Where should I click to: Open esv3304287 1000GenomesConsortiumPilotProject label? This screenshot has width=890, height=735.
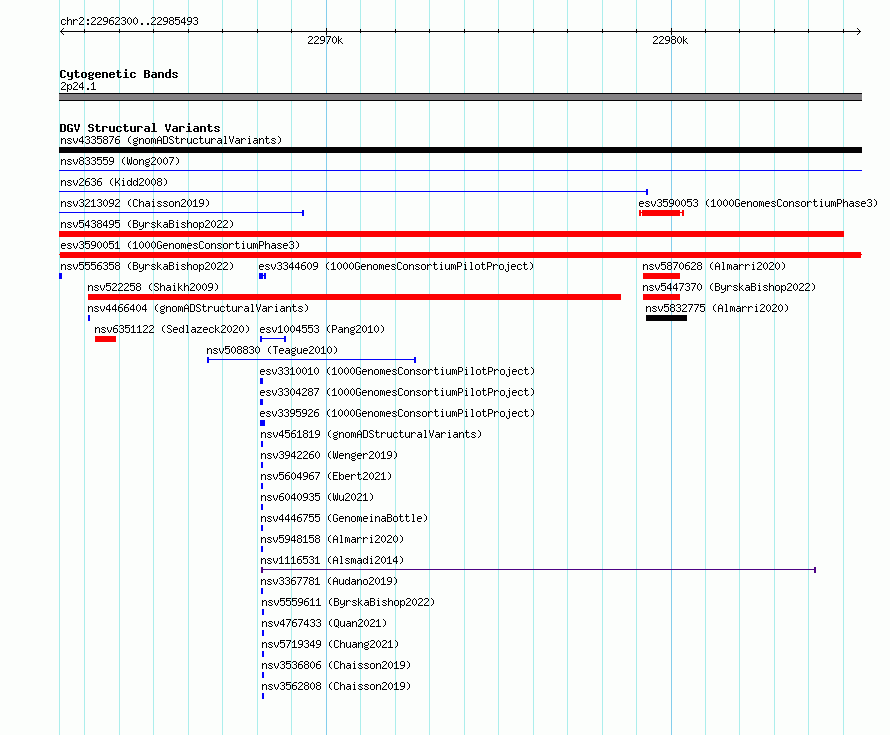click(397, 392)
